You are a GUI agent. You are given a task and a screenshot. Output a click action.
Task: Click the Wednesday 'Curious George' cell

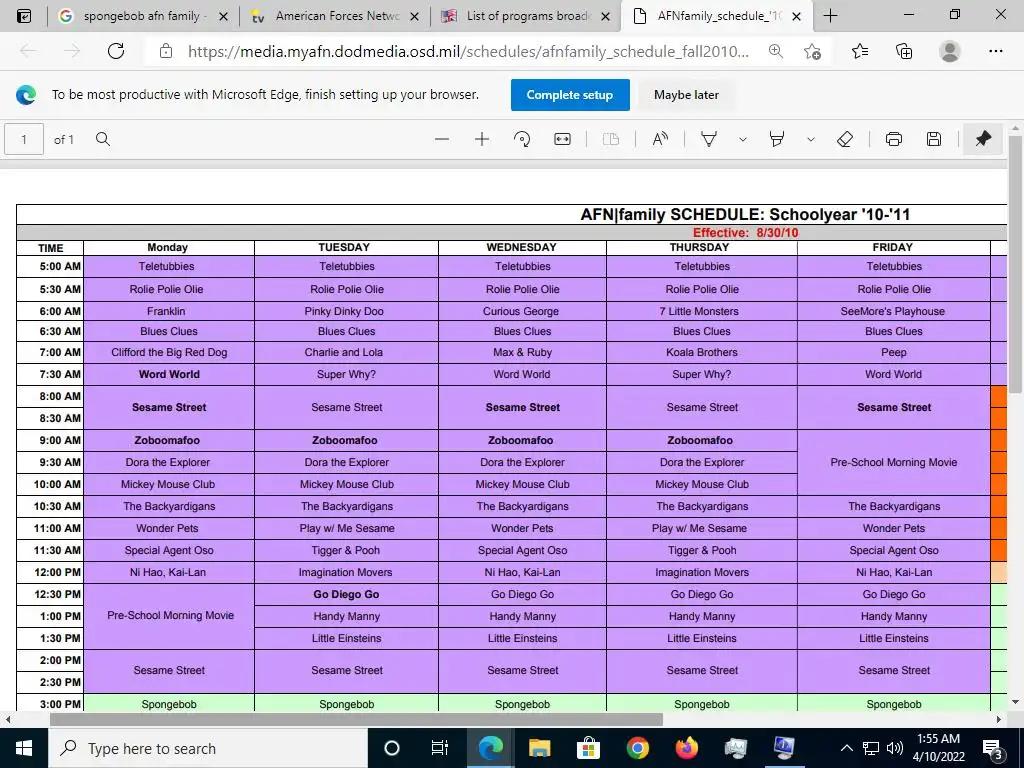(521, 312)
